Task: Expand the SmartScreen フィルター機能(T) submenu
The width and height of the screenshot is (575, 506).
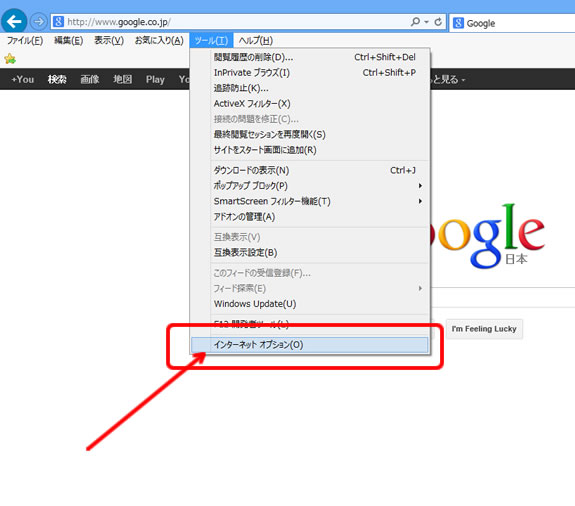Action: click(x=420, y=201)
